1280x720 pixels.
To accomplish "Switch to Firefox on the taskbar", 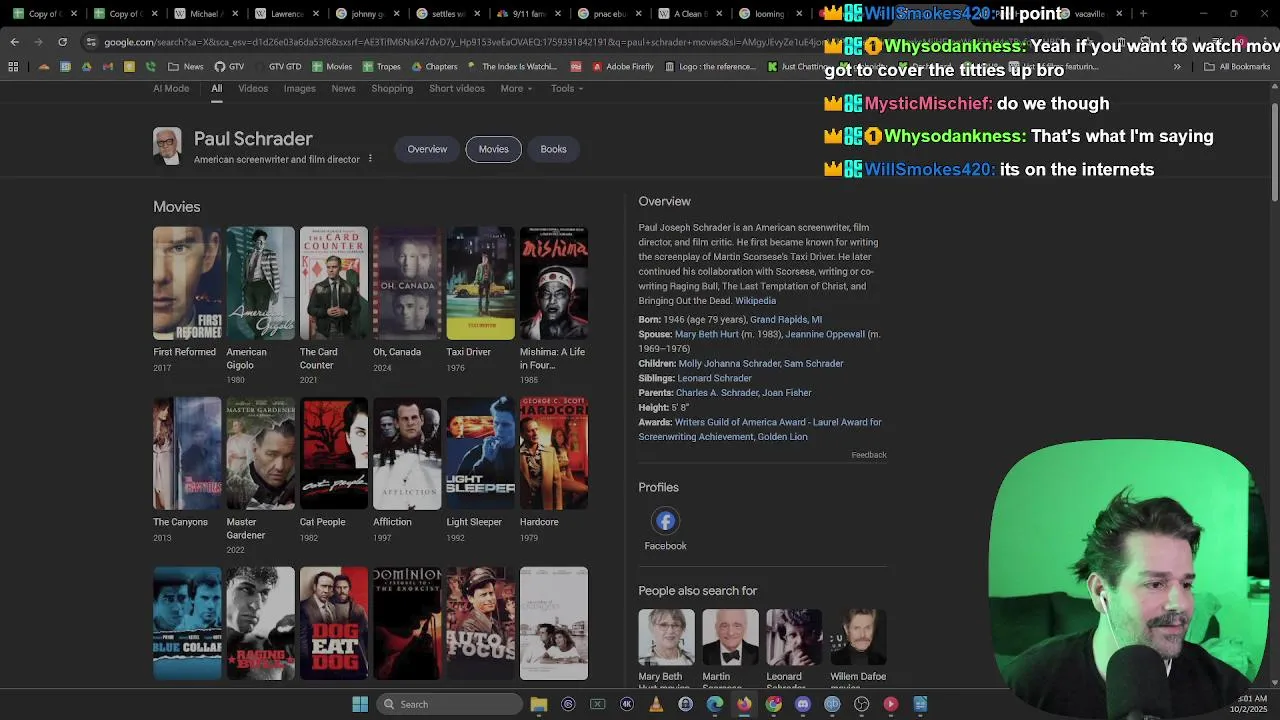I will [744, 704].
